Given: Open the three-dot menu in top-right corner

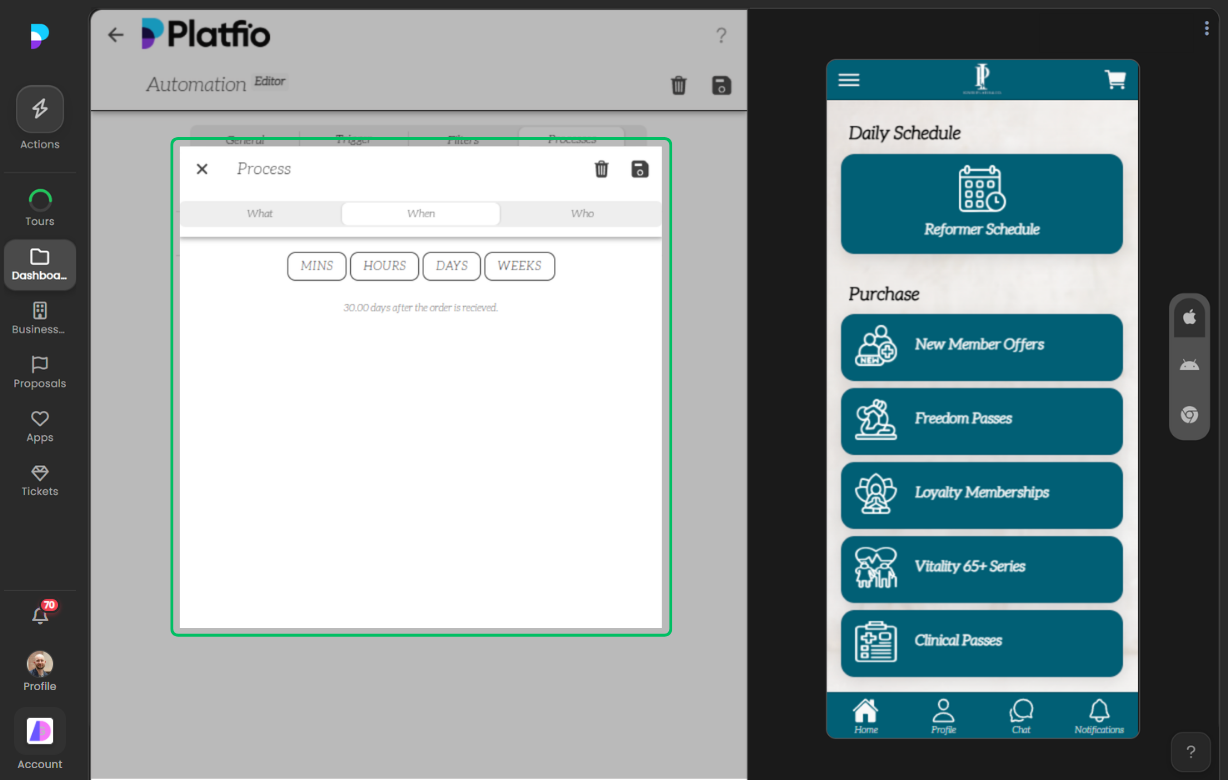Looking at the screenshot, I should coord(1207,28).
